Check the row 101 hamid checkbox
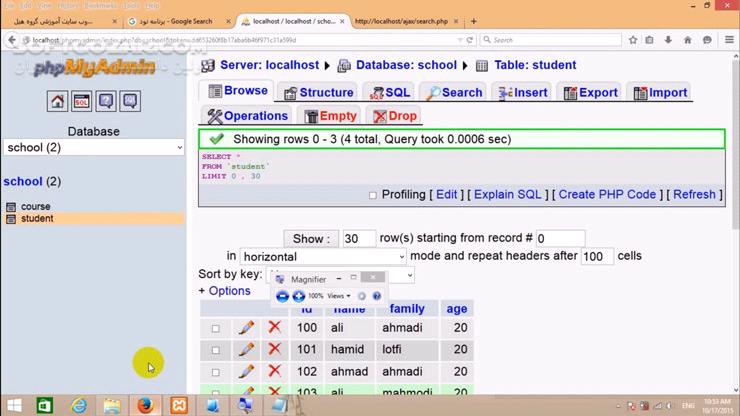The height and width of the screenshot is (416, 740). point(216,350)
